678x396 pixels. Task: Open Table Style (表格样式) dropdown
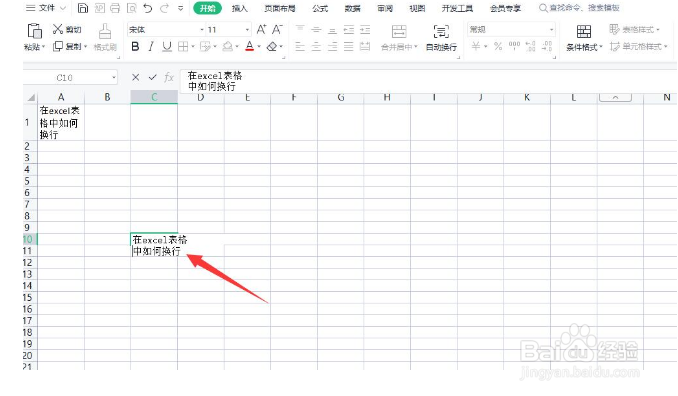pos(634,29)
